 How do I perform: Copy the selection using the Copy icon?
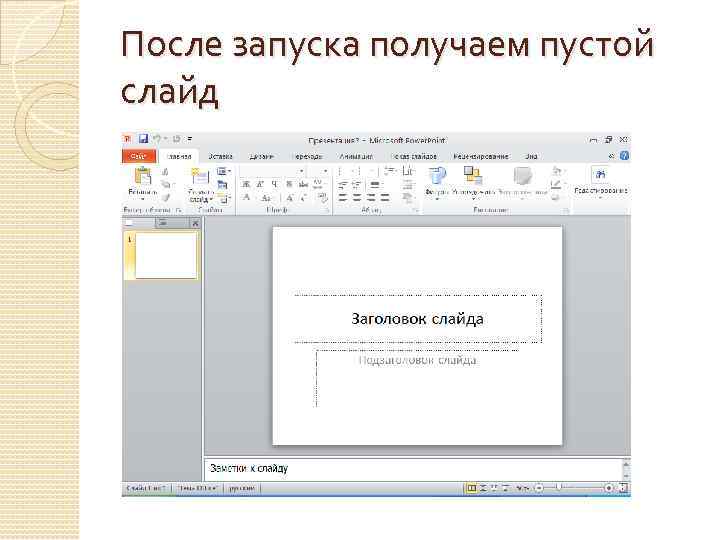[165, 185]
